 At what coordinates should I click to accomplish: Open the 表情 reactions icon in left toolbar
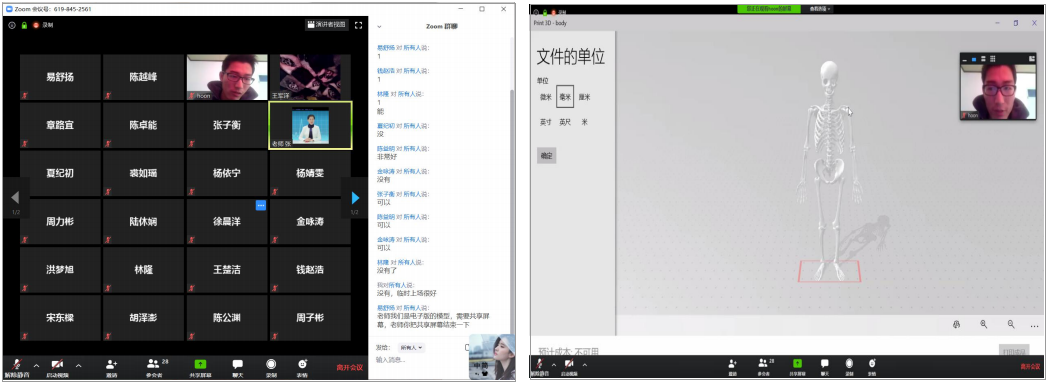(x=303, y=366)
